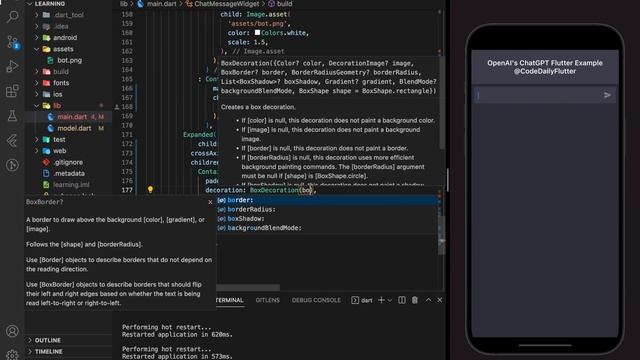Viewport: 640px width, 360px height.
Task: Split the terminal panel
Action: pos(402,300)
